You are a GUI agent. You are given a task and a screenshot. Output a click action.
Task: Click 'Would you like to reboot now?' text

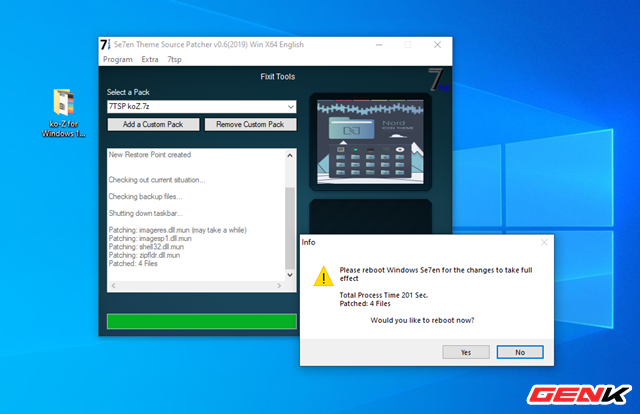pos(422,321)
